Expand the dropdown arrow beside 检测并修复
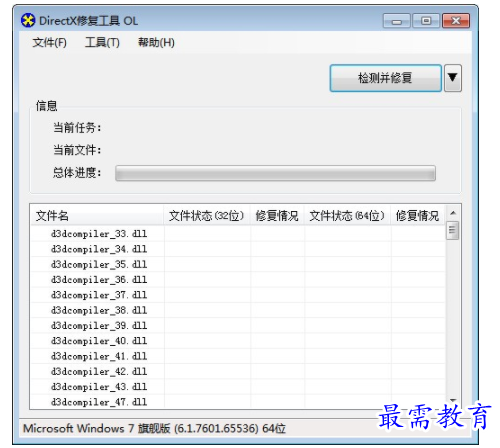The width and height of the screenshot is (500, 448). click(453, 78)
